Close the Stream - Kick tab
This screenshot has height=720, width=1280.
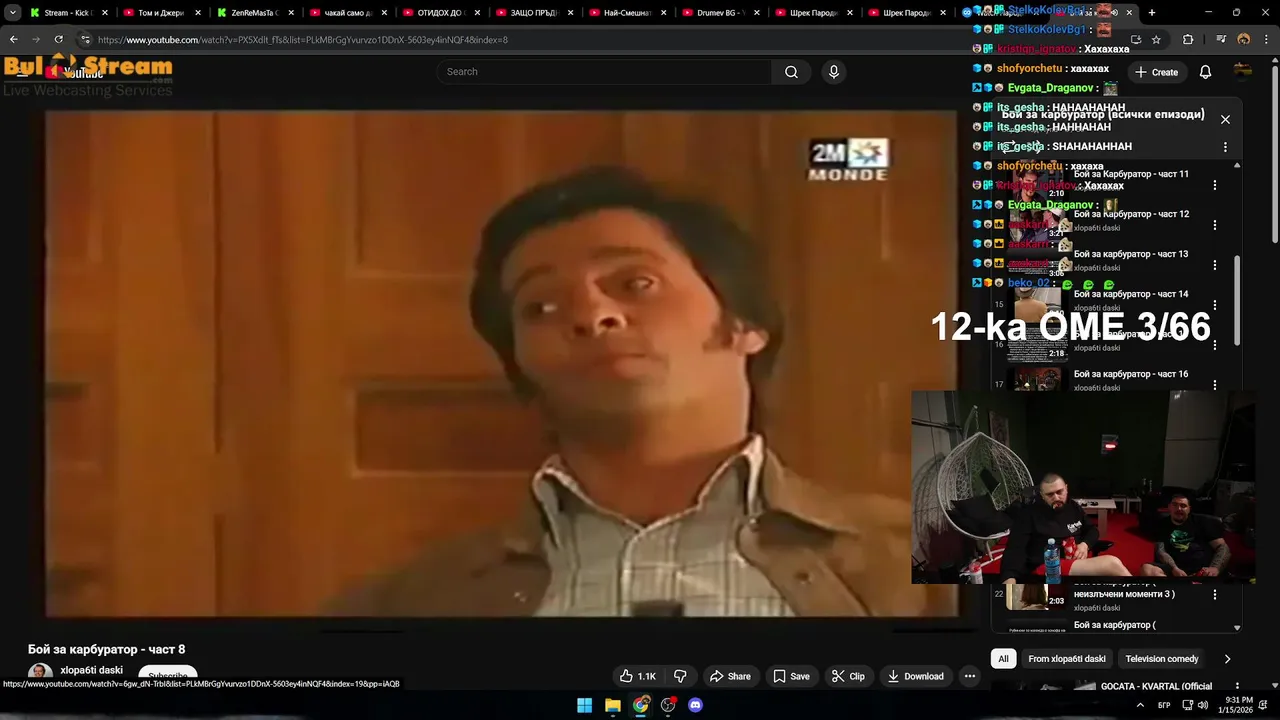pyautogui.click(x=105, y=13)
